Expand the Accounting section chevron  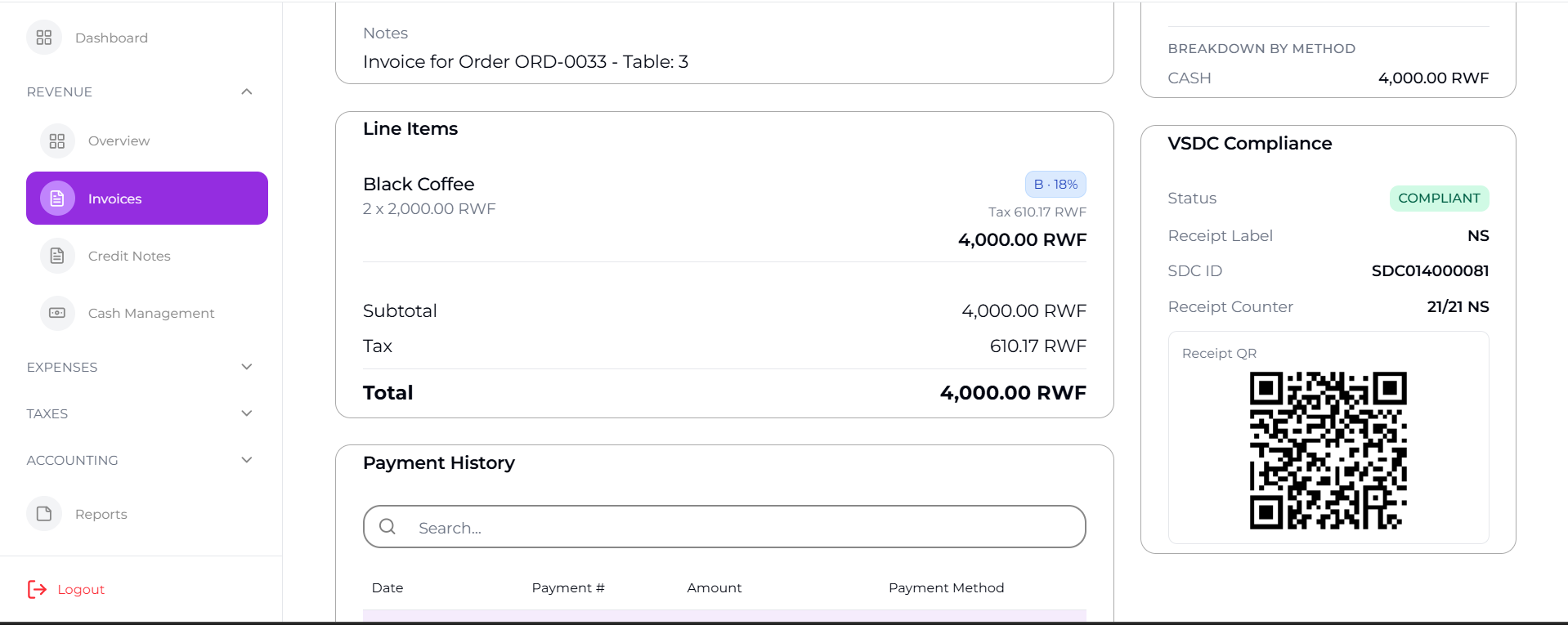pos(247,460)
